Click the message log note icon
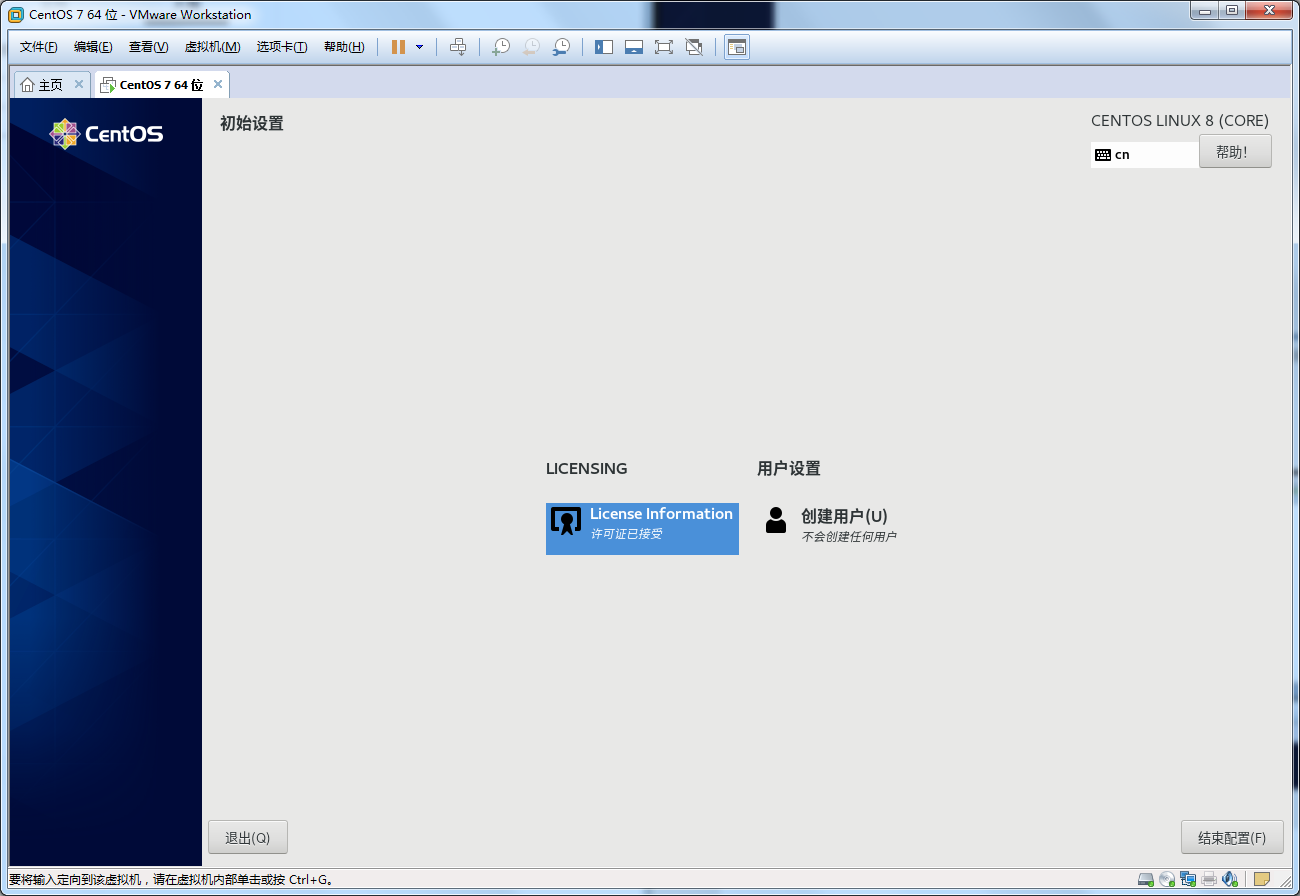This screenshot has width=1300, height=896. pyautogui.click(x=1262, y=880)
